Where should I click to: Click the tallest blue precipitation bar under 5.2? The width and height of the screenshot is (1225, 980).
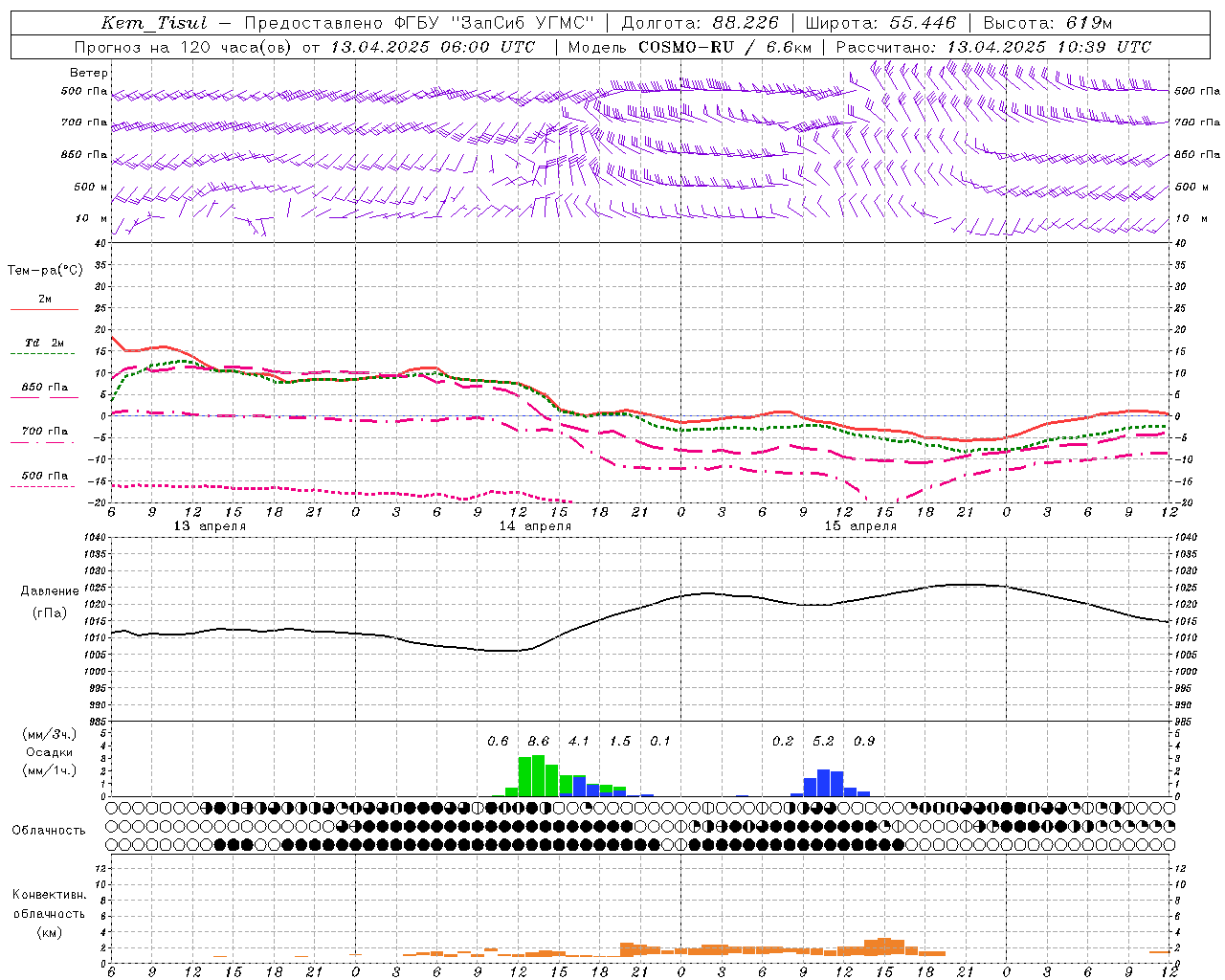[x=824, y=783]
